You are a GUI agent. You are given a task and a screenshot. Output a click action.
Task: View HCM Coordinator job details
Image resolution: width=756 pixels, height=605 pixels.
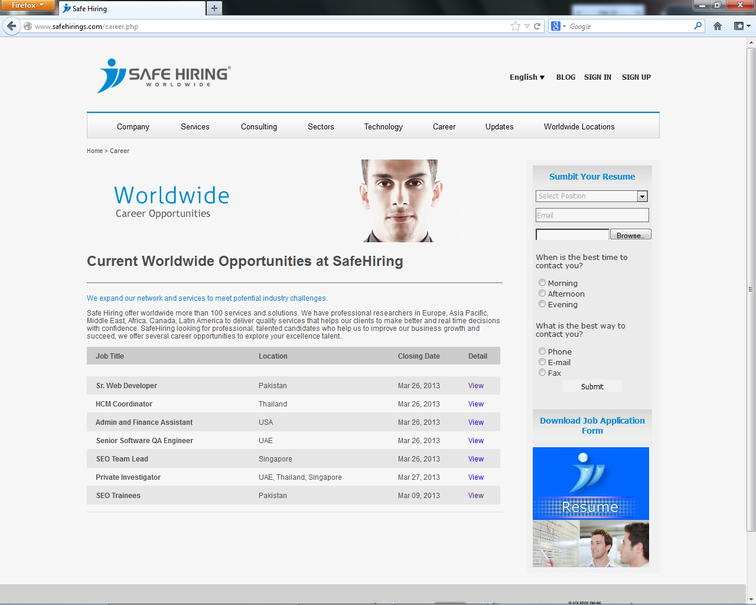(x=476, y=404)
